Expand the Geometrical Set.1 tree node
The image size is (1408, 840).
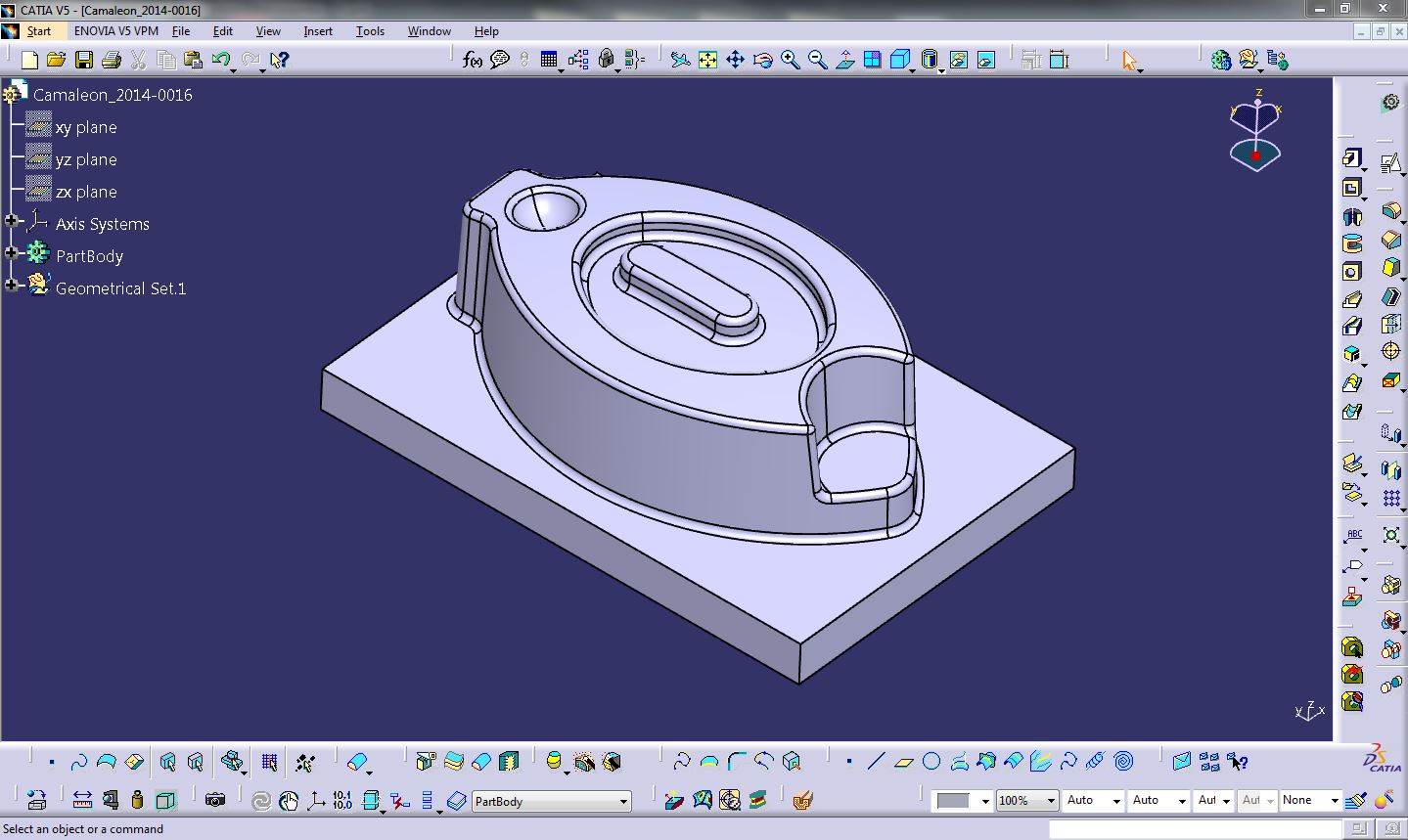tap(12, 287)
